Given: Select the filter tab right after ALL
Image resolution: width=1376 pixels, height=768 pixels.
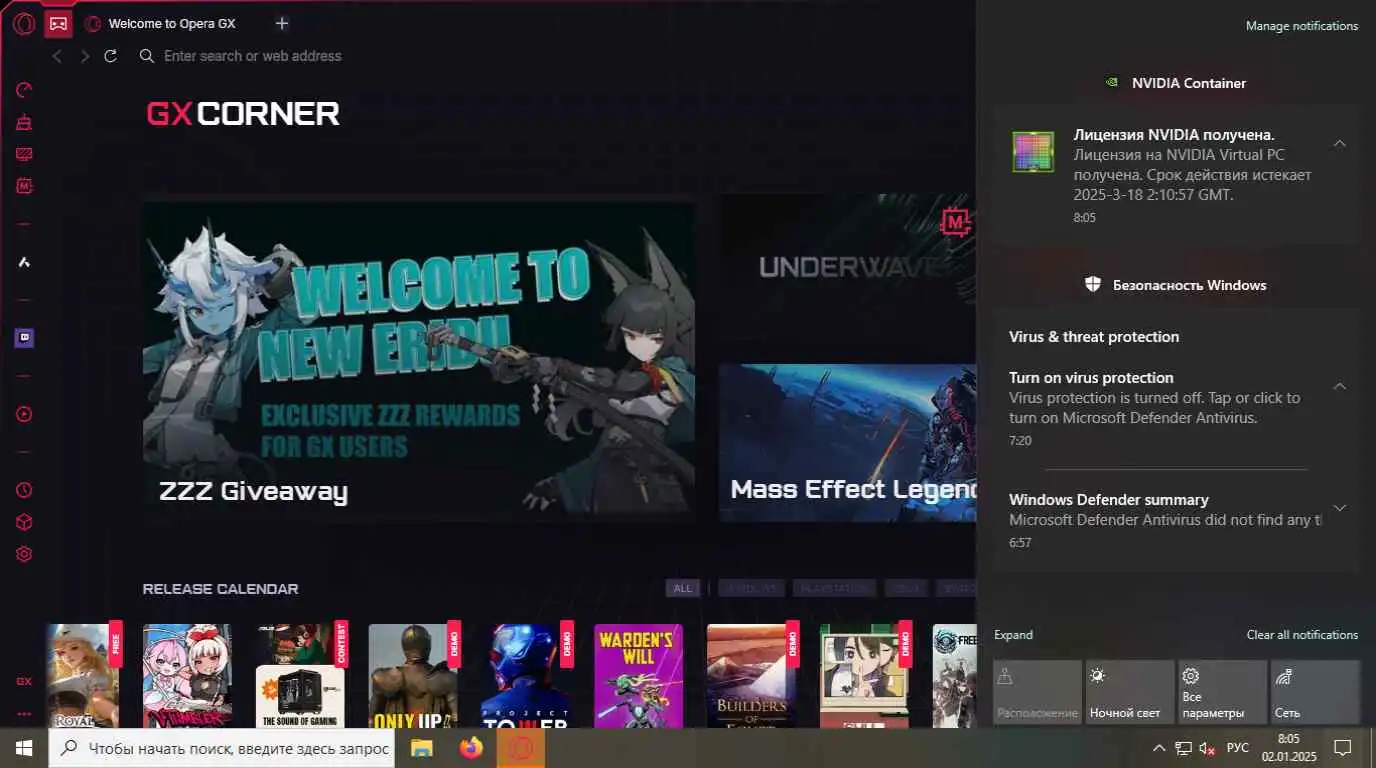Looking at the screenshot, I should [751, 588].
